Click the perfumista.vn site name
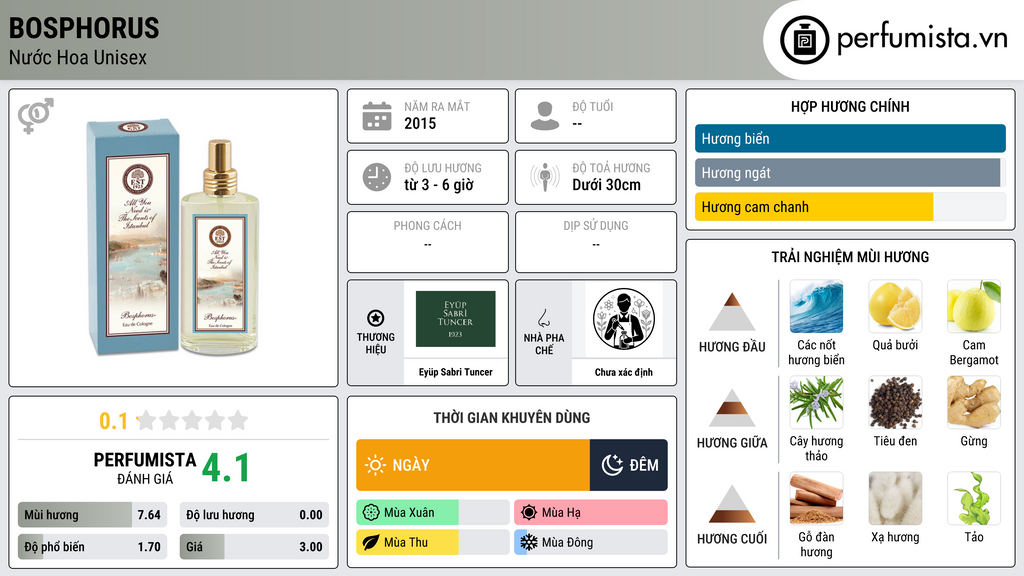The height and width of the screenshot is (576, 1024). [x=922, y=38]
